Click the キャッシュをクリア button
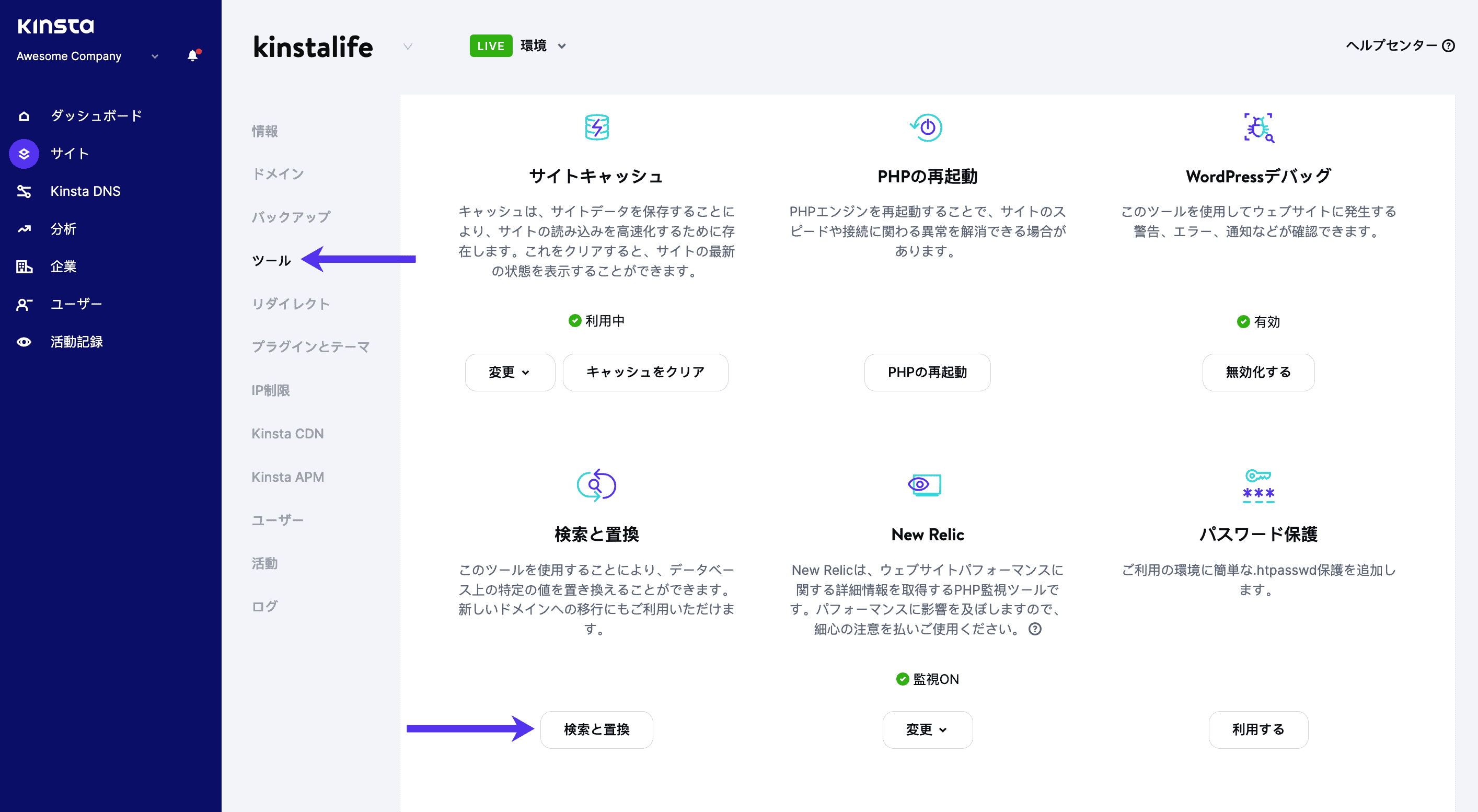The height and width of the screenshot is (812, 1478). coord(645,372)
